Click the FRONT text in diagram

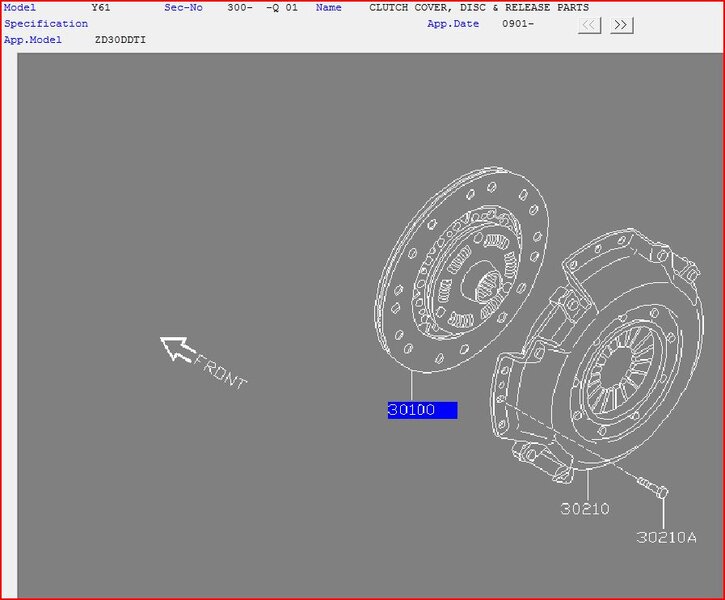(x=220, y=371)
